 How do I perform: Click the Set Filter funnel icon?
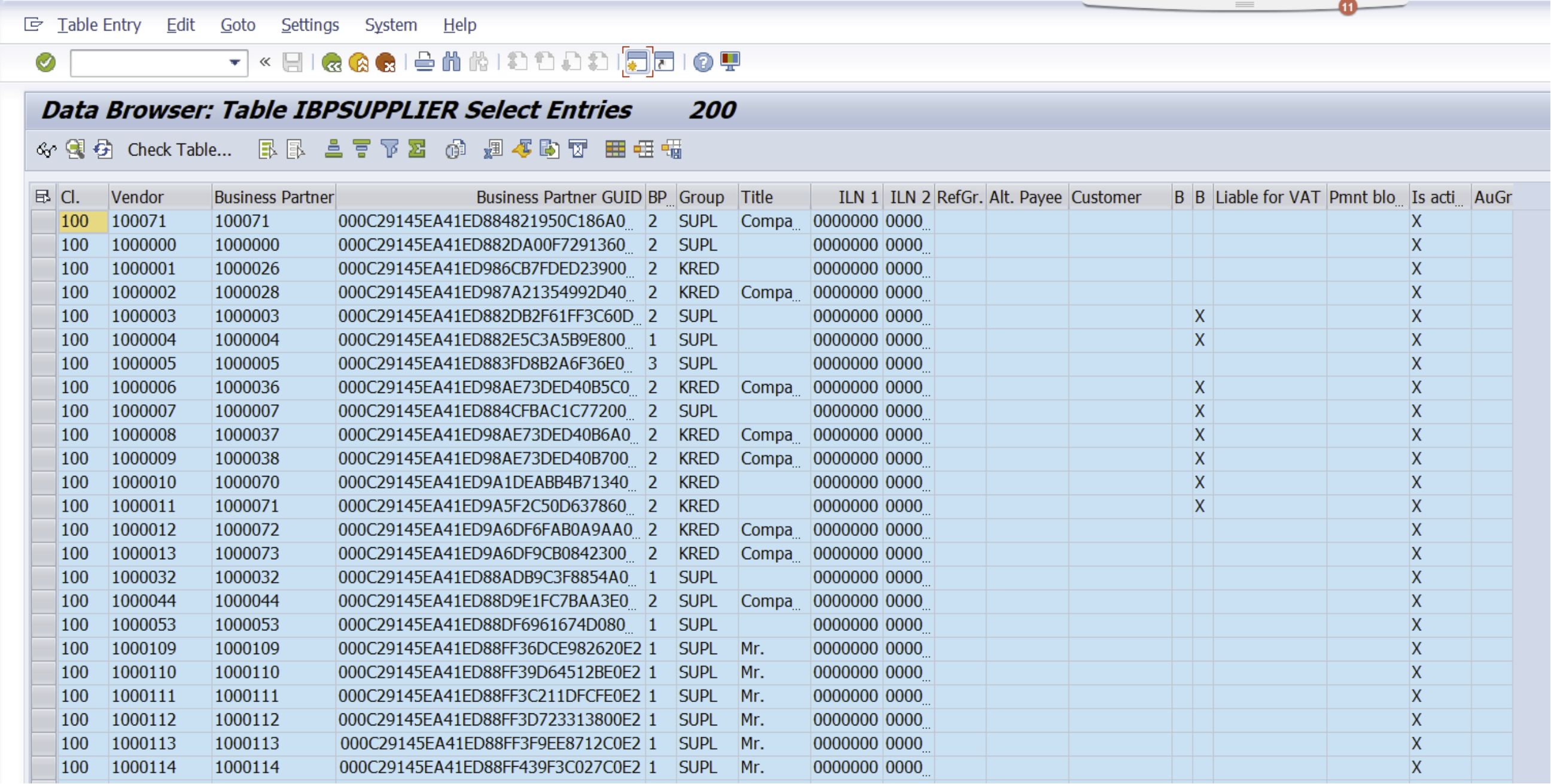[389, 150]
